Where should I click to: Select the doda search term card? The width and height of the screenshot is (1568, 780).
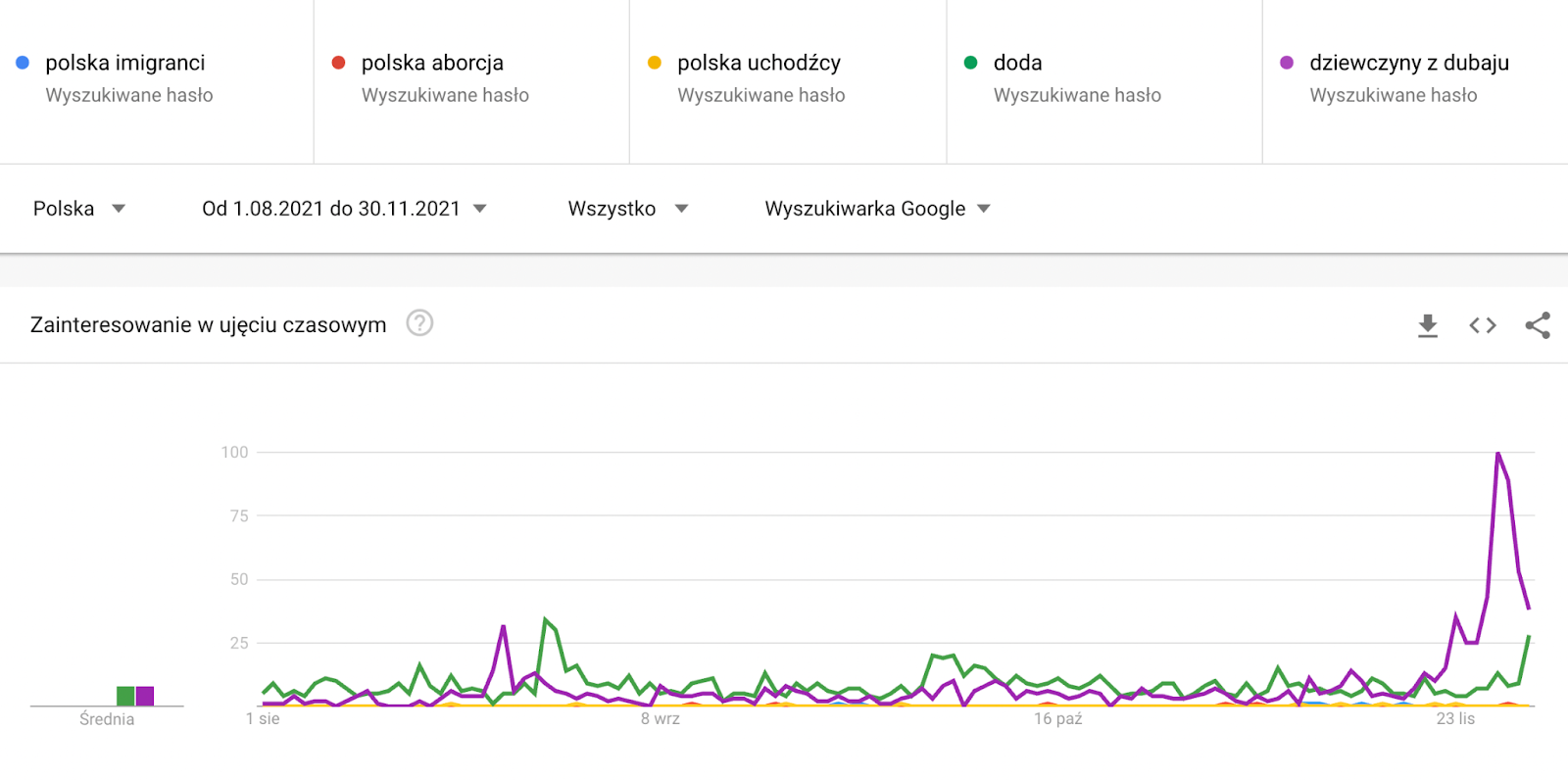[x=1104, y=81]
